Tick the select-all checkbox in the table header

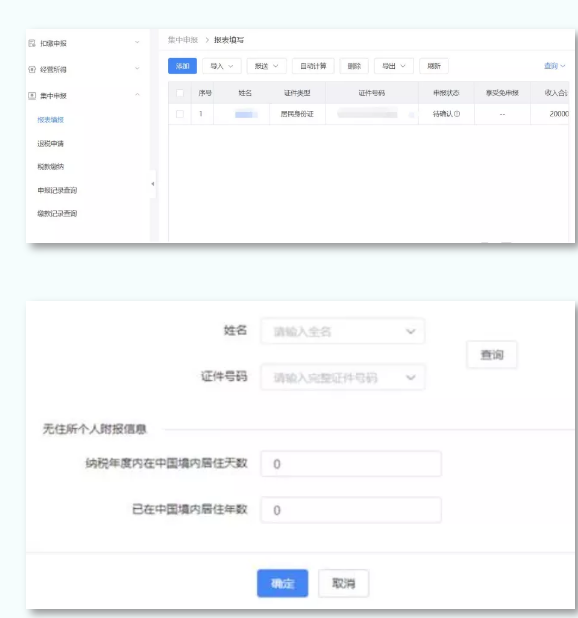(x=180, y=93)
